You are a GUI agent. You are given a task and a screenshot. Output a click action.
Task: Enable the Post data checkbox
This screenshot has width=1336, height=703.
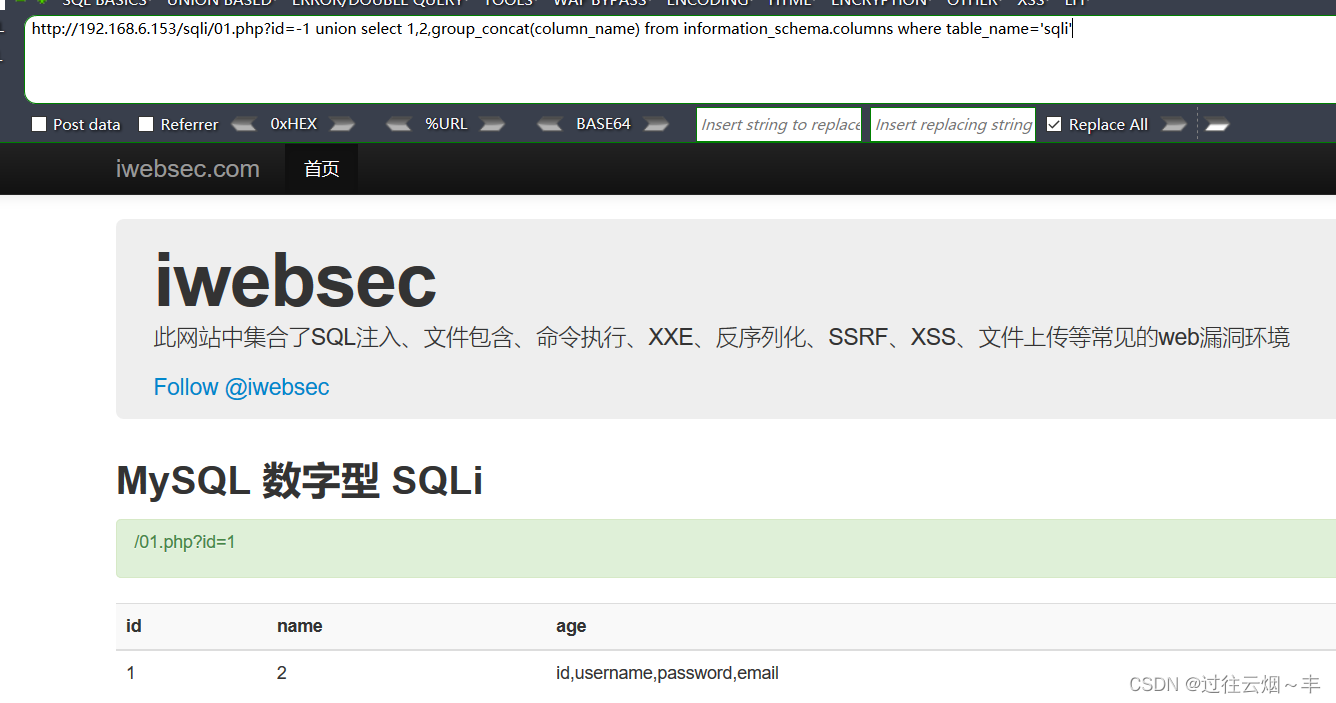(x=39, y=124)
